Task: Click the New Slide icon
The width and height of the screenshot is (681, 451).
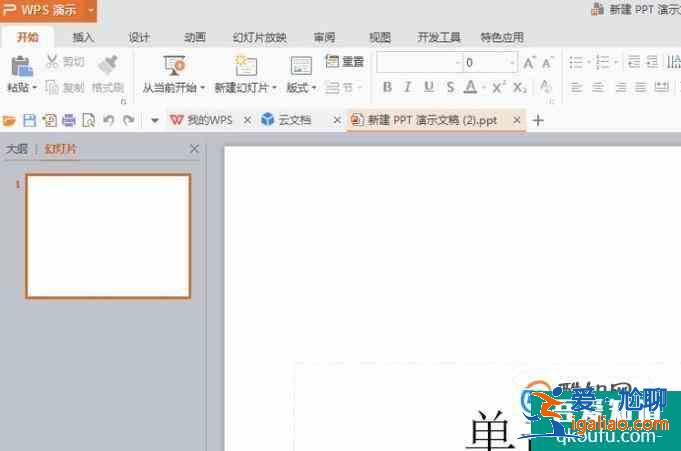Action: 246,66
